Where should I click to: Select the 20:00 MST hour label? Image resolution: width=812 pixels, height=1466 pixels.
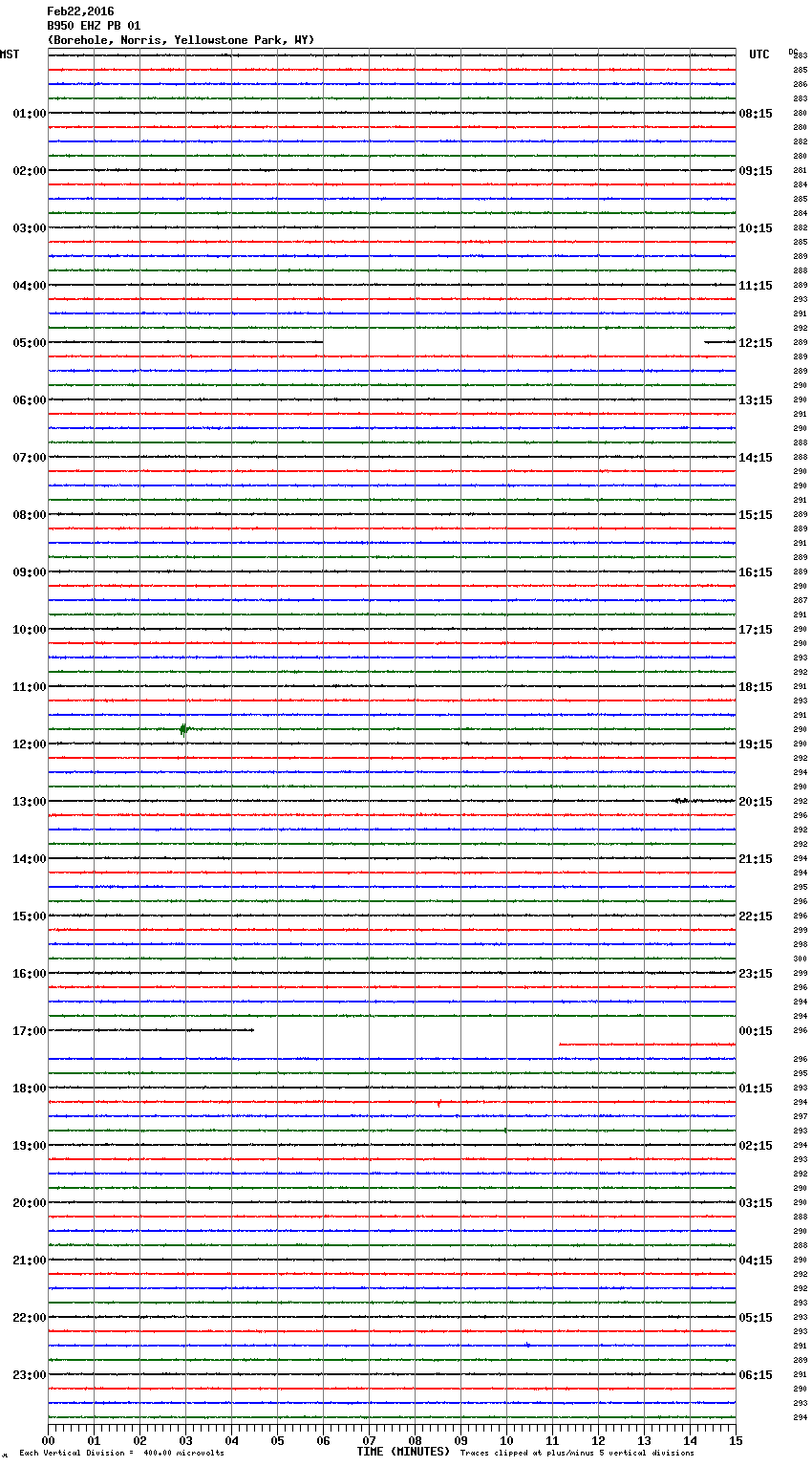point(30,1203)
